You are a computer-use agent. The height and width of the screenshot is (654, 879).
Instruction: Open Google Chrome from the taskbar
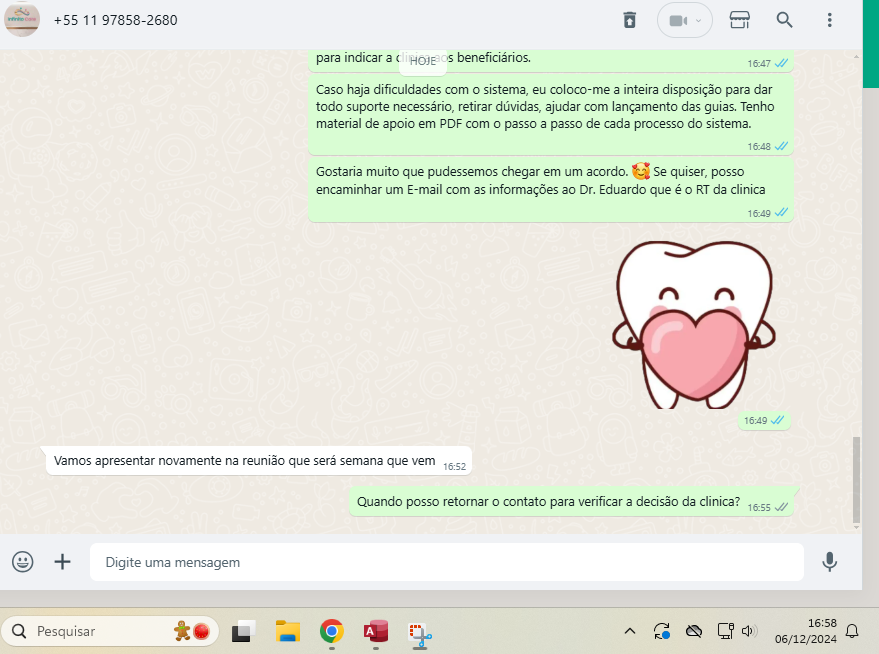pos(331,631)
